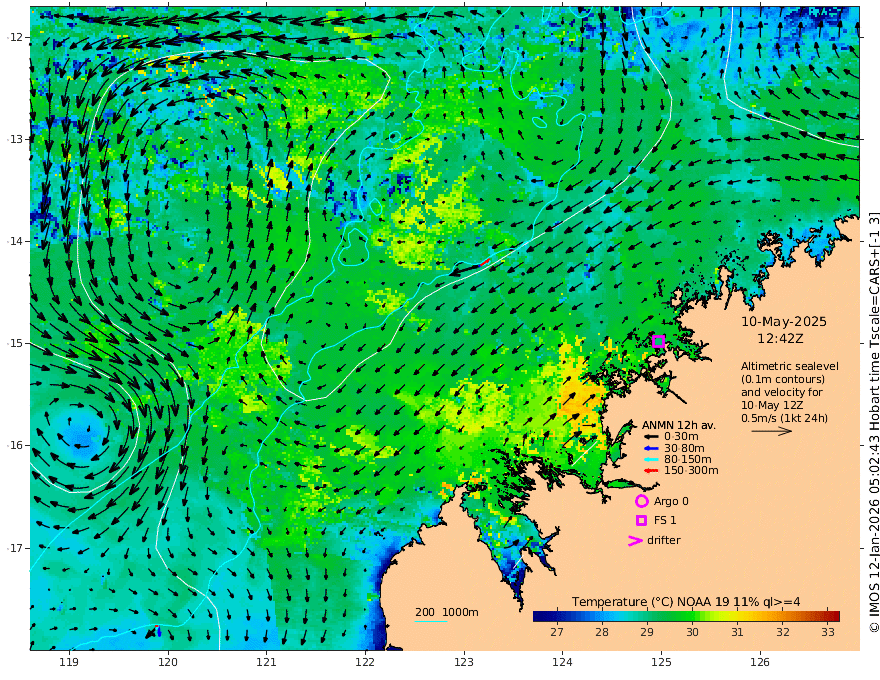Click the -13 latitude axis label
The image size is (880, 680).
(15, 139)
